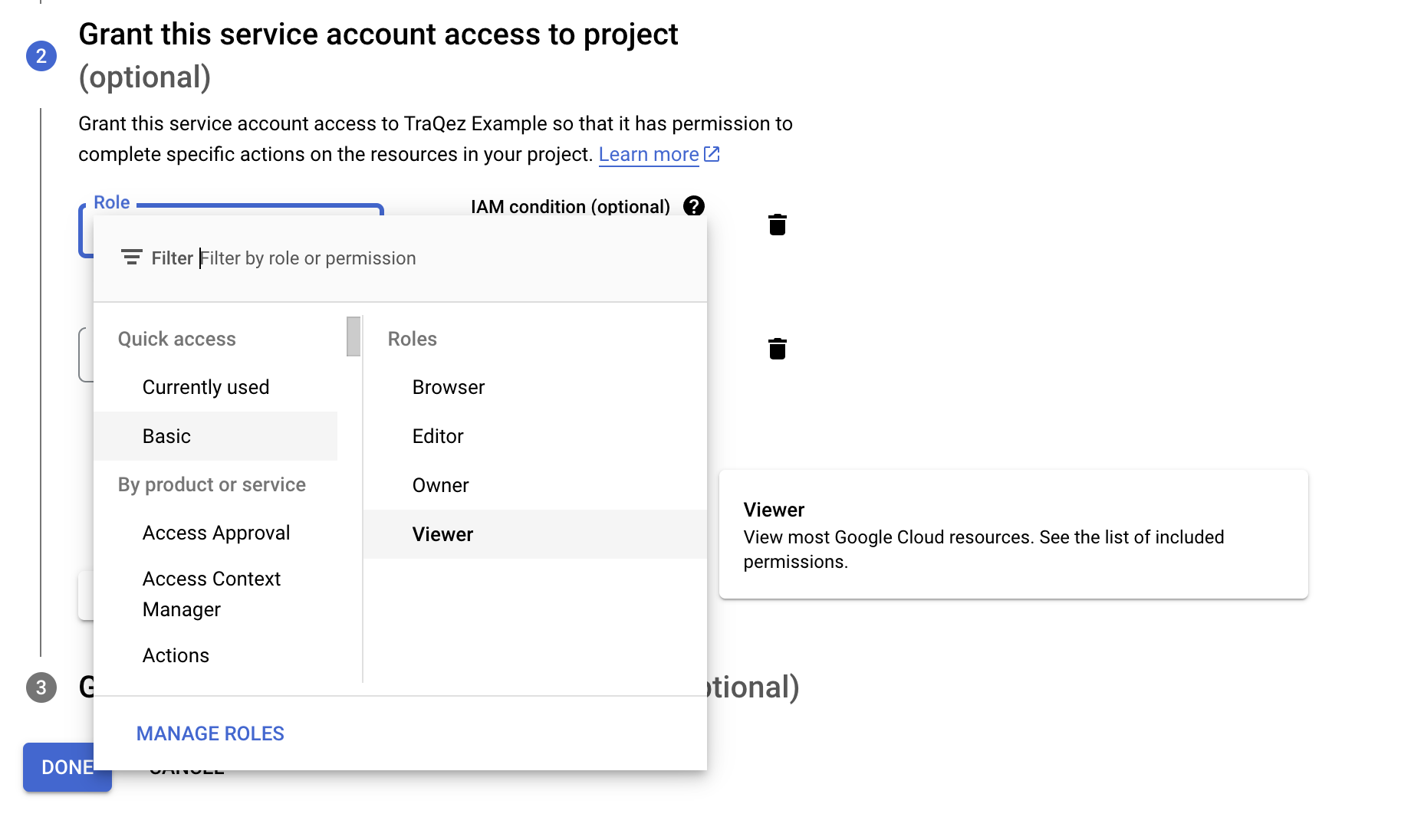
Task: Delete the second role row via trash icon
Action: point(777,349)
